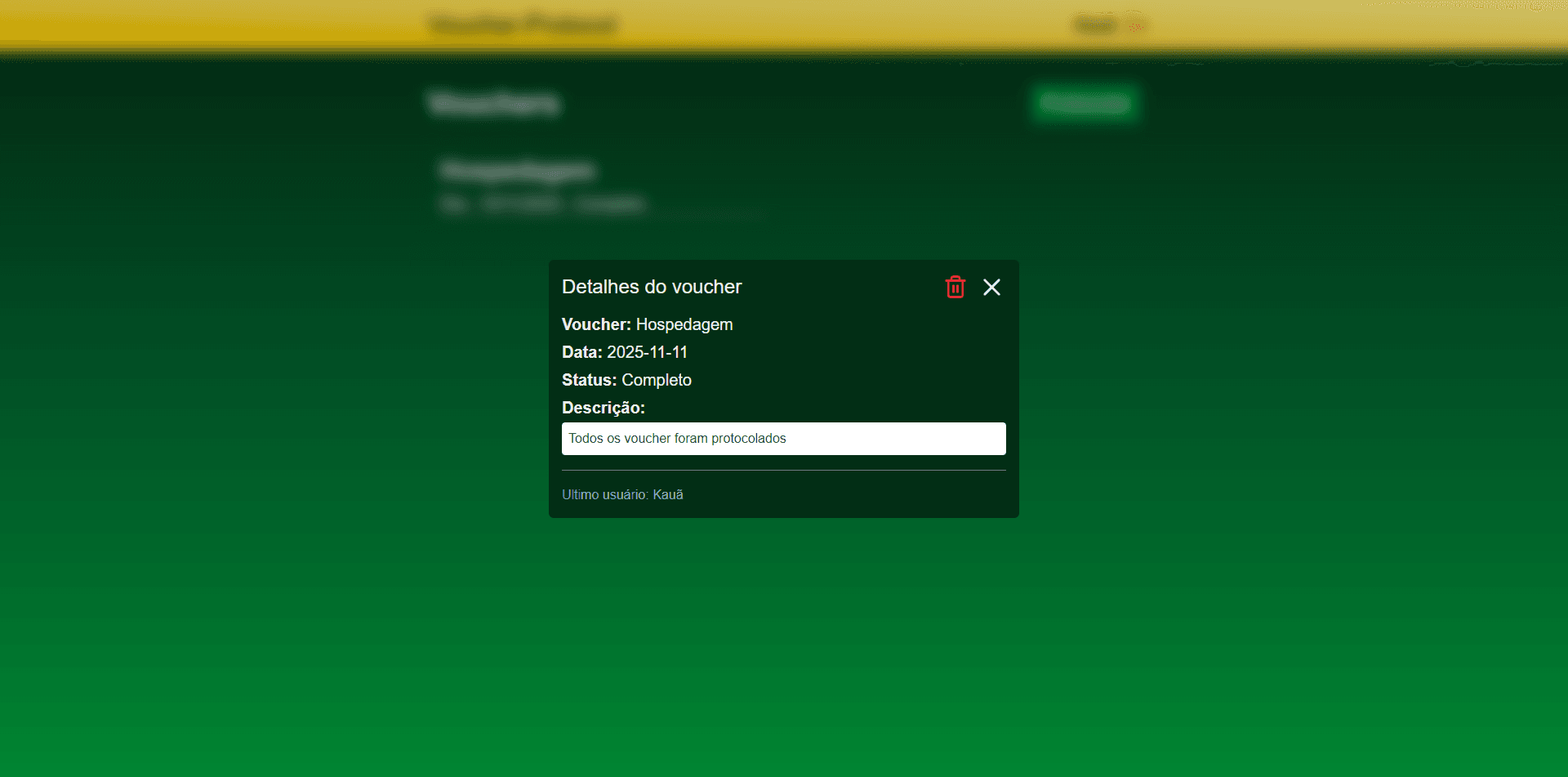Open the blurred voucher list entry title

click(517, 171)
